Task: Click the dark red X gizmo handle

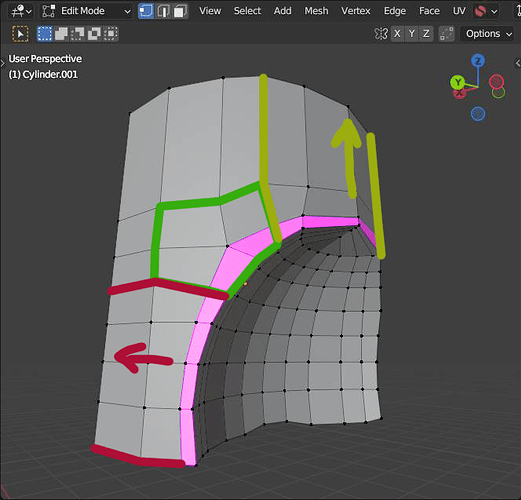Action: [459, 93]
